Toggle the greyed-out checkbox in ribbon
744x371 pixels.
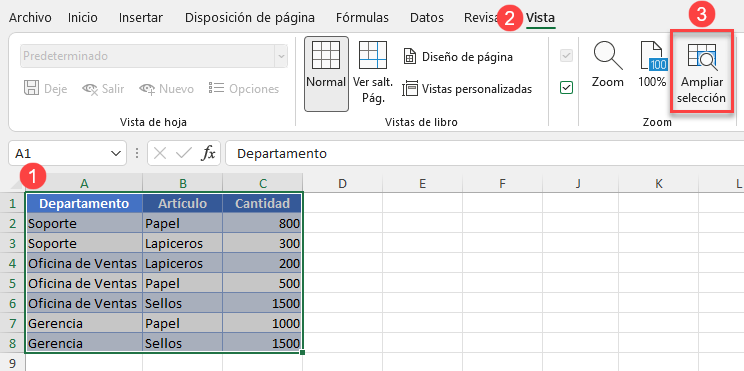point(566,56)
